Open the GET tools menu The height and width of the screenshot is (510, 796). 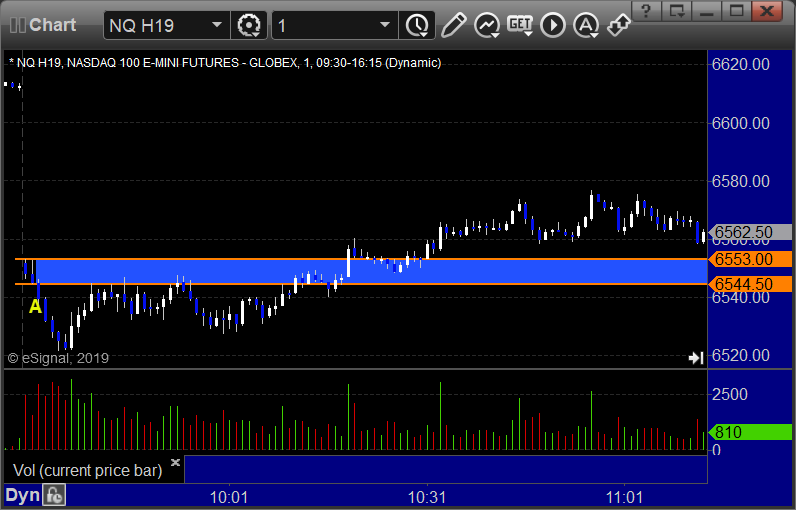pyautogui.click(x=520, y=25)
